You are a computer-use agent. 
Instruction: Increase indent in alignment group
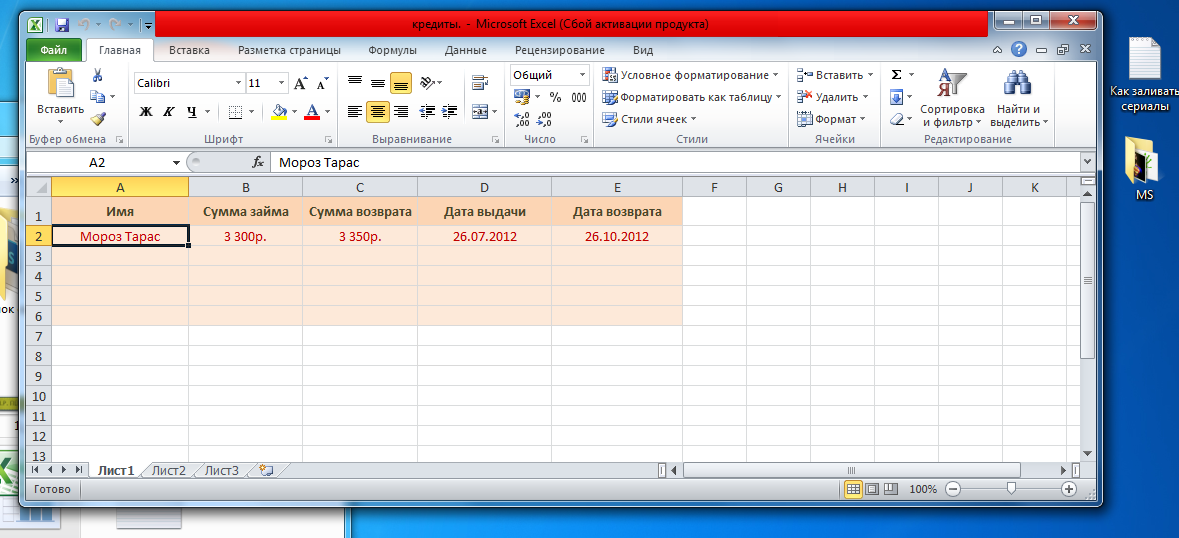(x=450, y=112)
